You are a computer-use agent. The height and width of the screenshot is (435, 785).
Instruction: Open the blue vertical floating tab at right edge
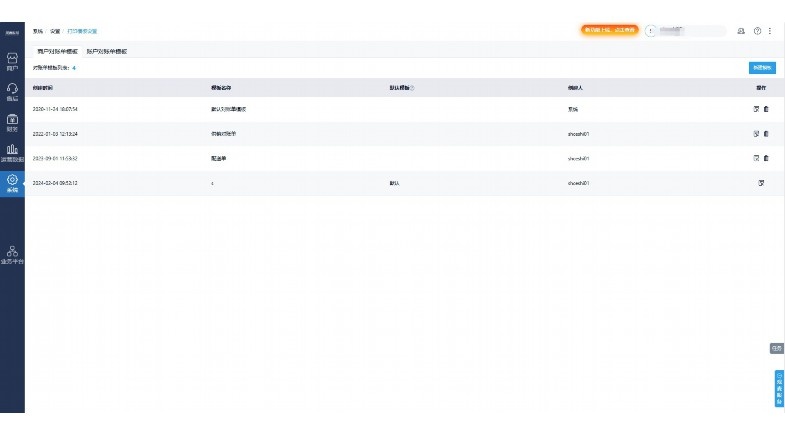click(x=779, y=388)
